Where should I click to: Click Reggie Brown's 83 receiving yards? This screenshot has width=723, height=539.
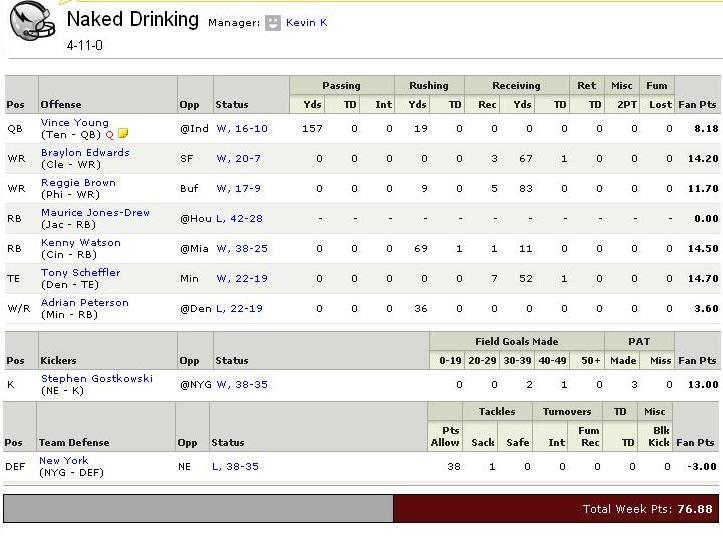(x=526, y=189)
